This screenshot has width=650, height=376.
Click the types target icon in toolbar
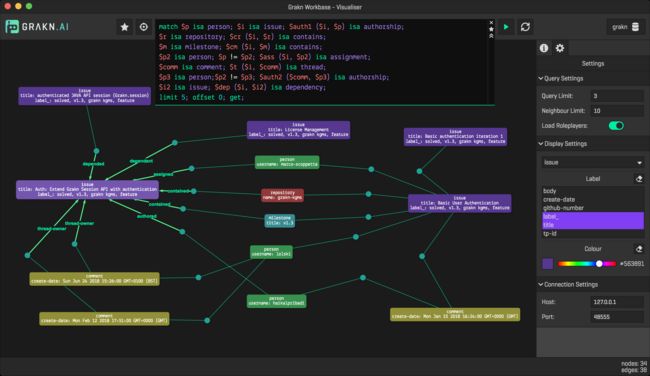(143, 27)
